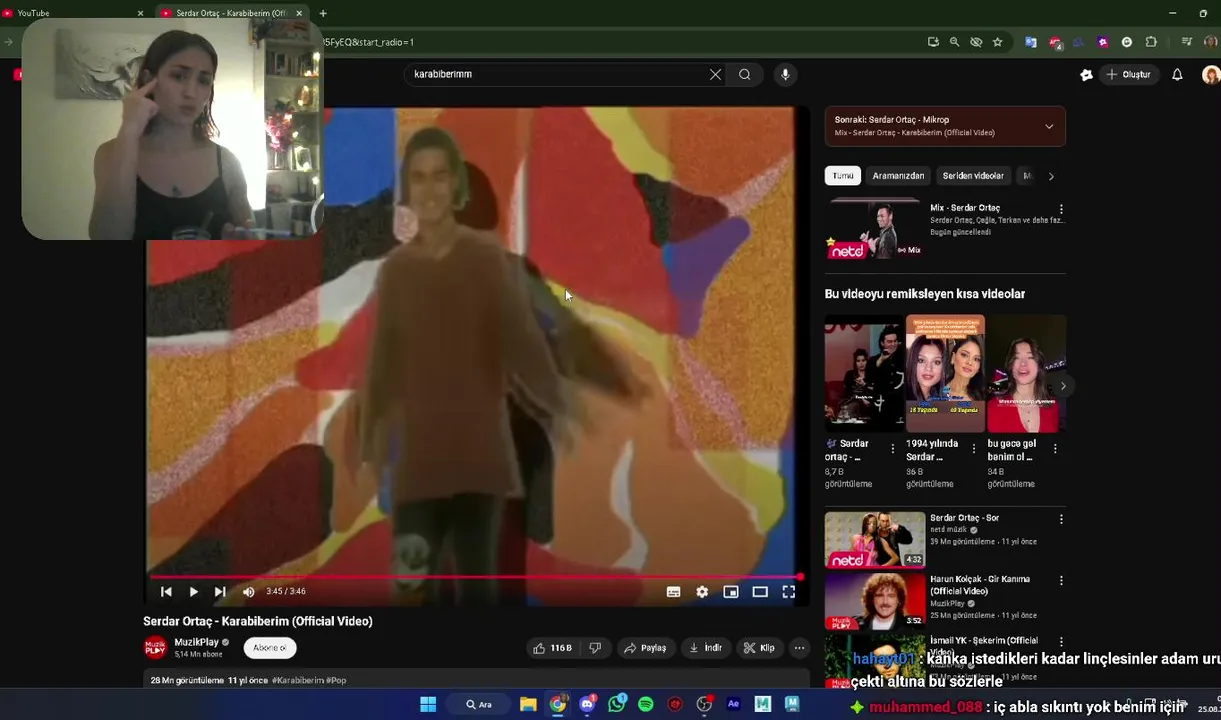Create a clip with Klip button

point(759,648)
